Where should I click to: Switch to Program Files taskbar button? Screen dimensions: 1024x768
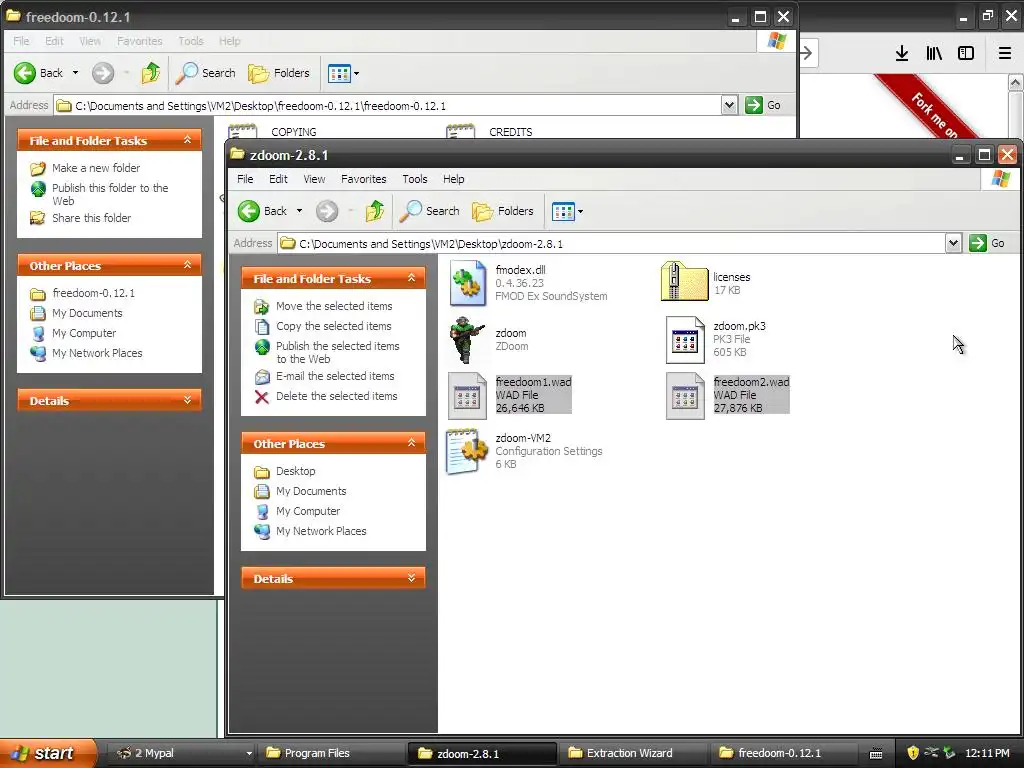[x=331, y=753]
